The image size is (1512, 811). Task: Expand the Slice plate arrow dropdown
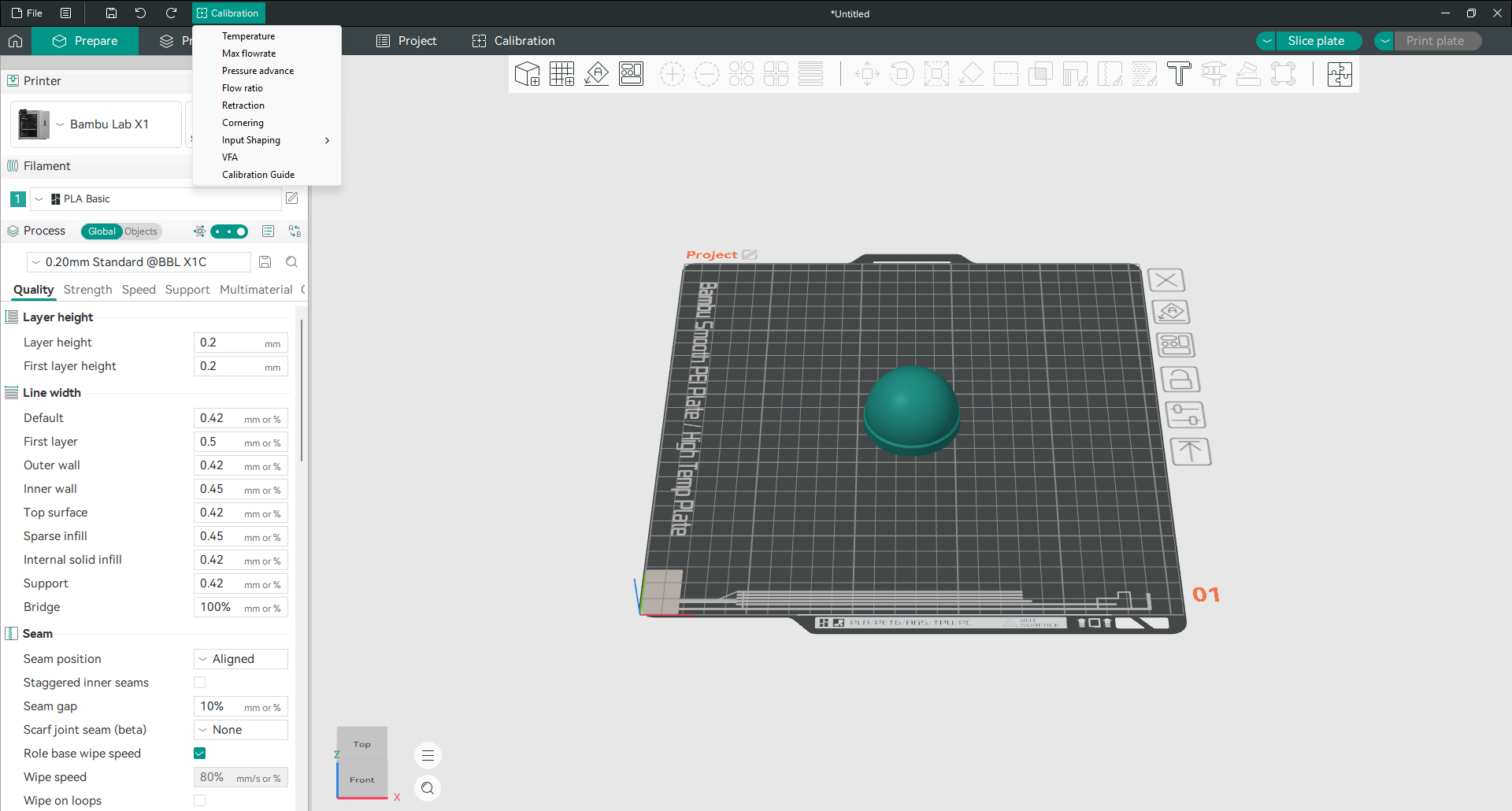click(x=1266, y=41)
